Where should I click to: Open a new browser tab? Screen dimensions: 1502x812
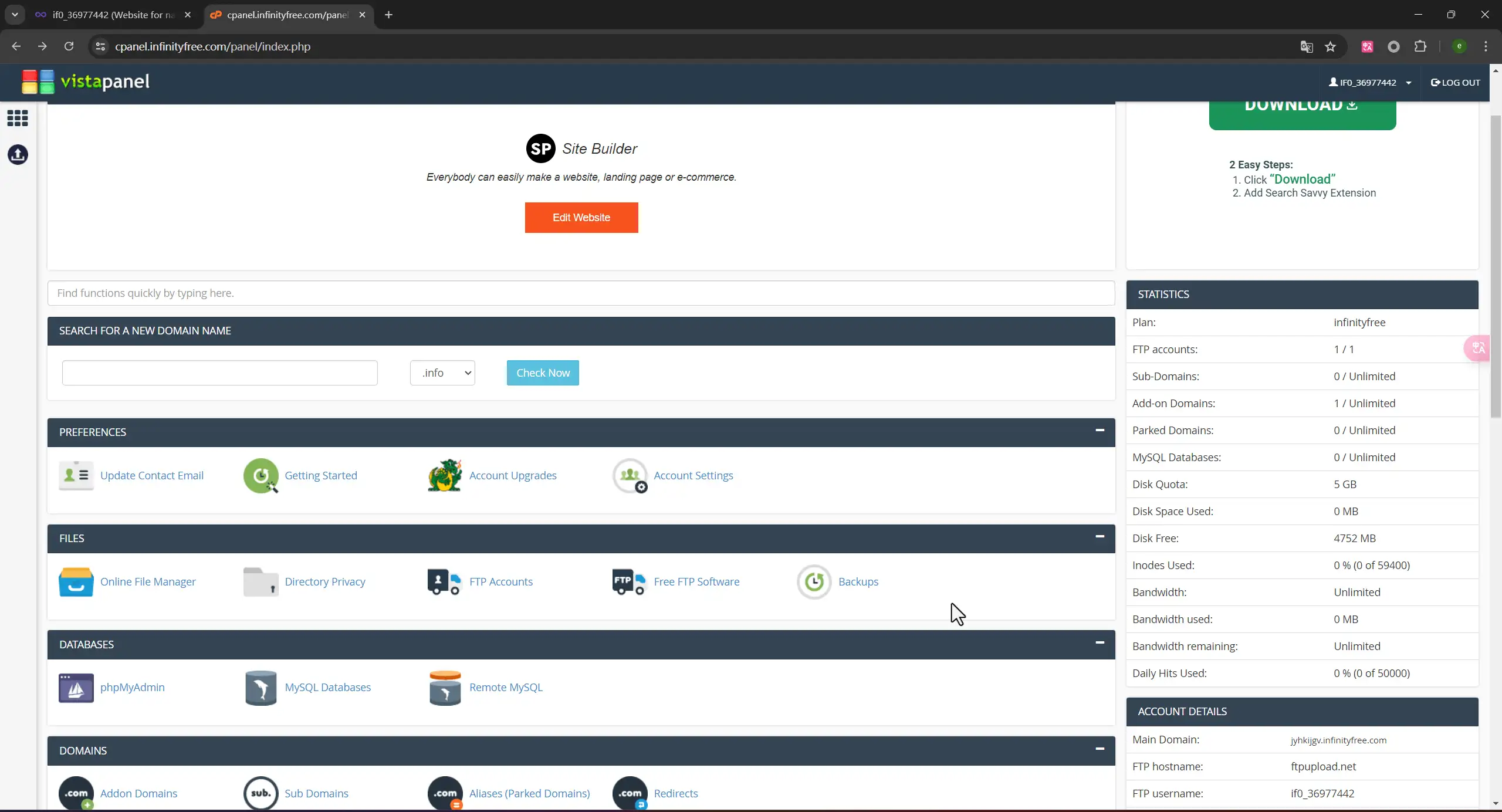pyautogui.click(x=388, y=15)
